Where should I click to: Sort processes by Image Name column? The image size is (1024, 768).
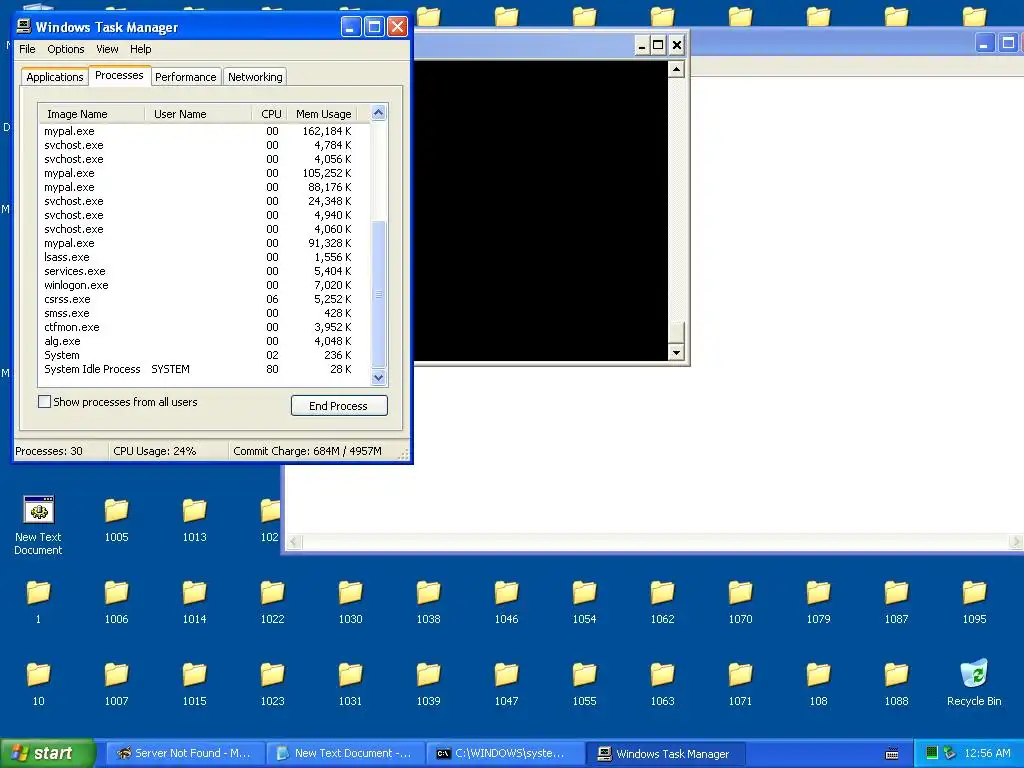point(91,114)
